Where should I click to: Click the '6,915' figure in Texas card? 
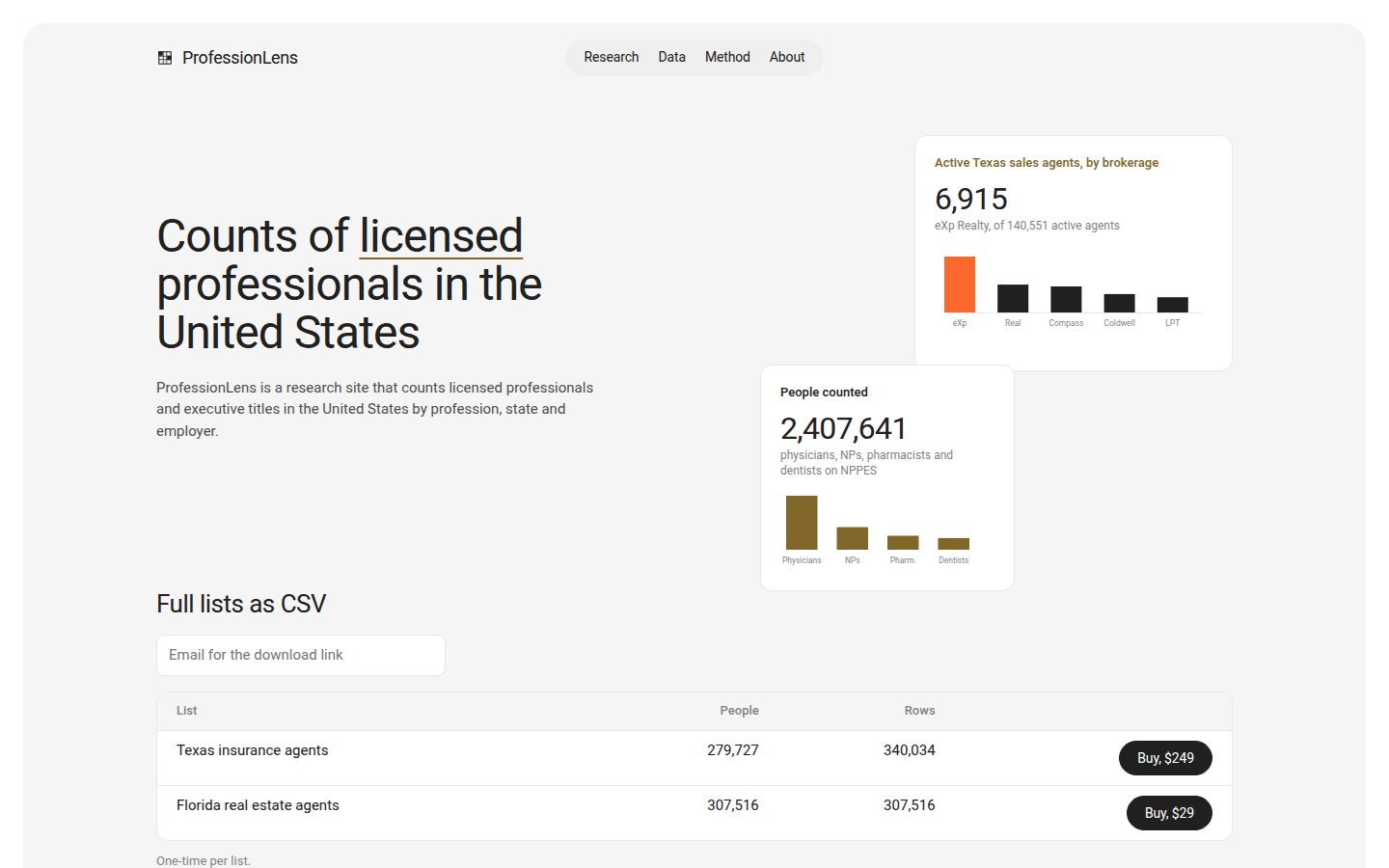click(x=971, y=199)
